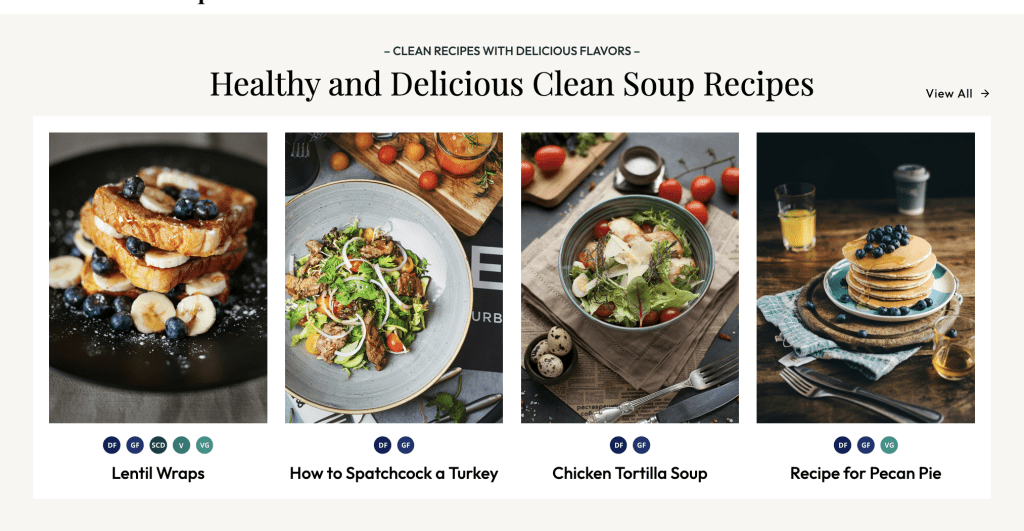Click the V badge under Lentil Wraps
1024x531 pixels.
pyautogui.click(x=182, y=445)
